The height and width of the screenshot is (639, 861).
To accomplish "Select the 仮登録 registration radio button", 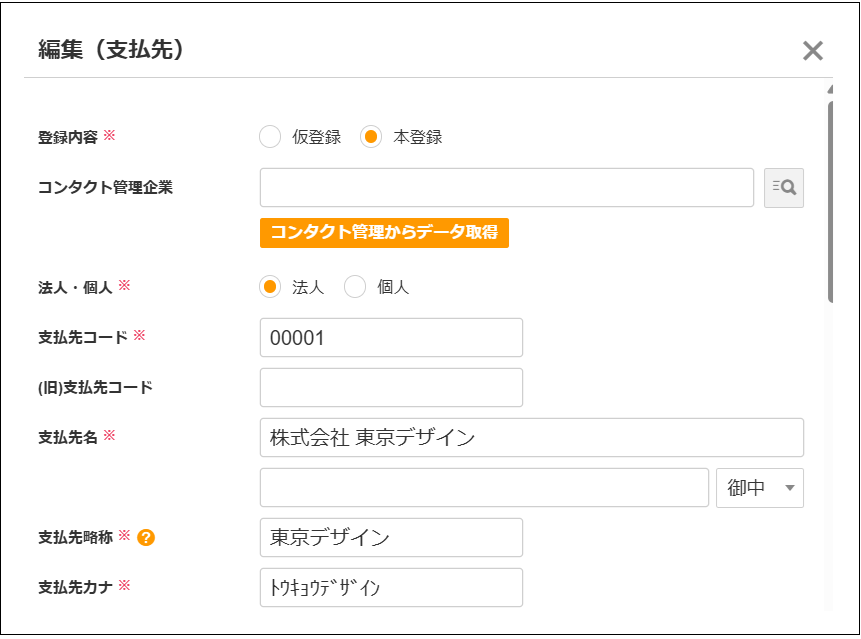I will coord(269,137).
